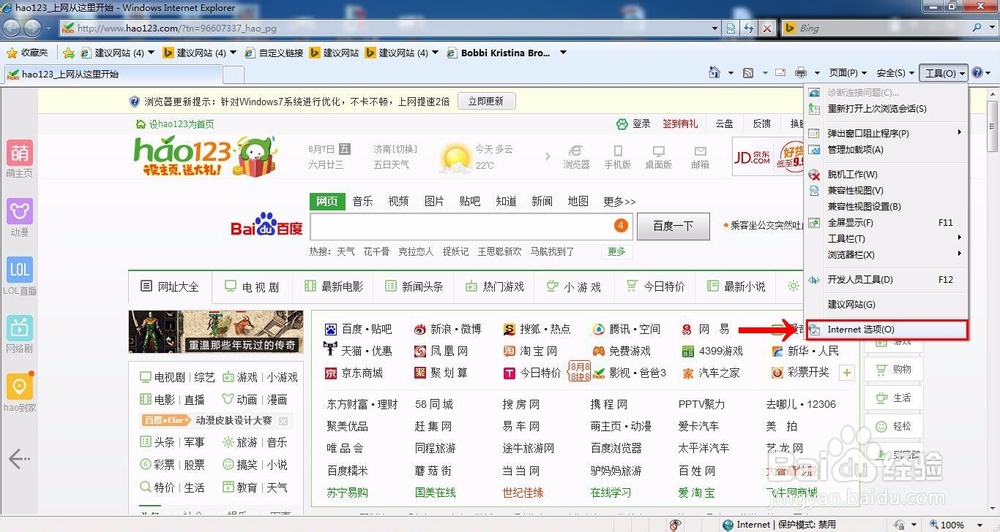The width and height of the screenshot is (1000, 532).
Task: Click the Bing search magnifier icon
Action: click(x=976, y=28)
